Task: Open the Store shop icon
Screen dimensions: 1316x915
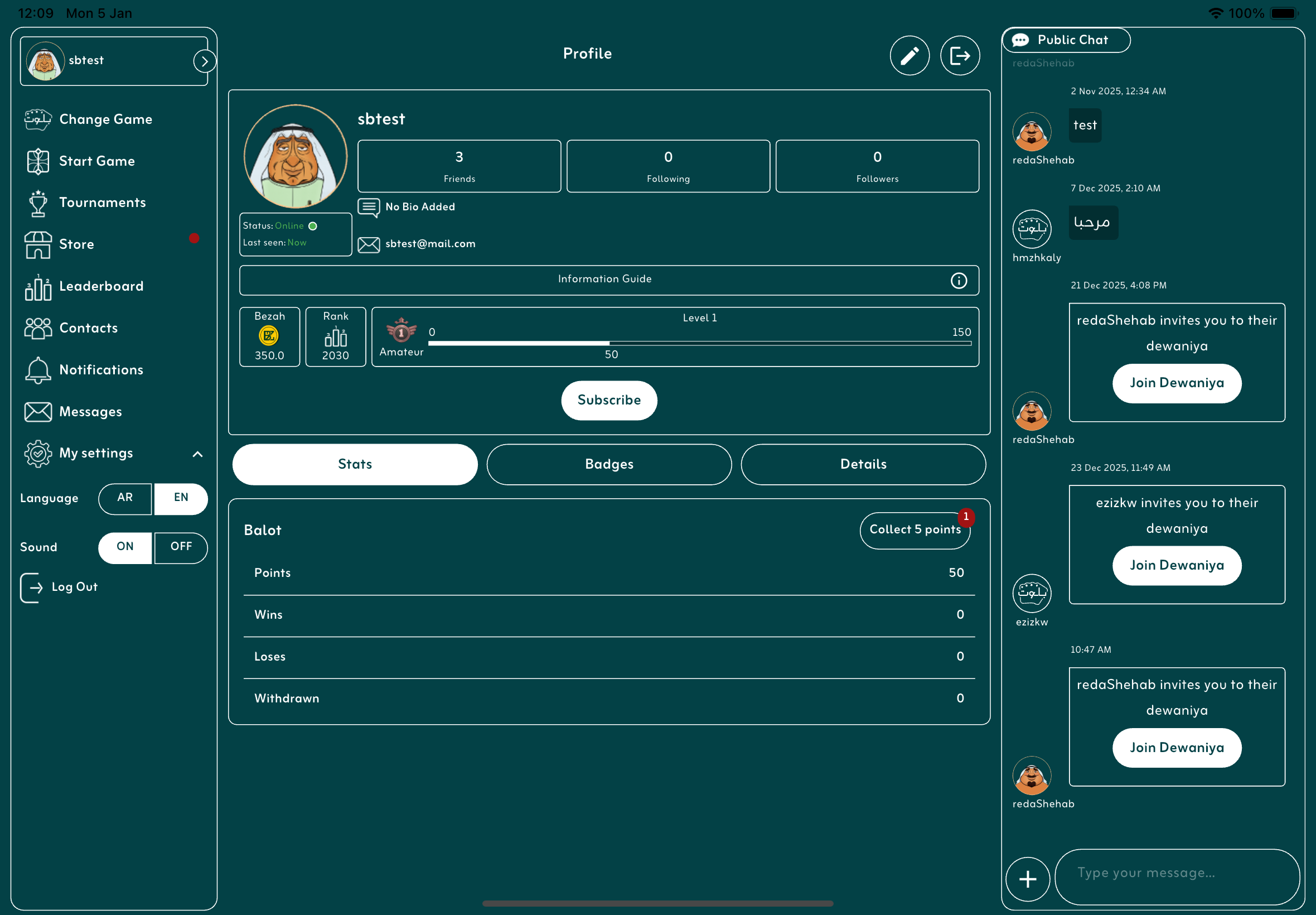Action: 38,245
